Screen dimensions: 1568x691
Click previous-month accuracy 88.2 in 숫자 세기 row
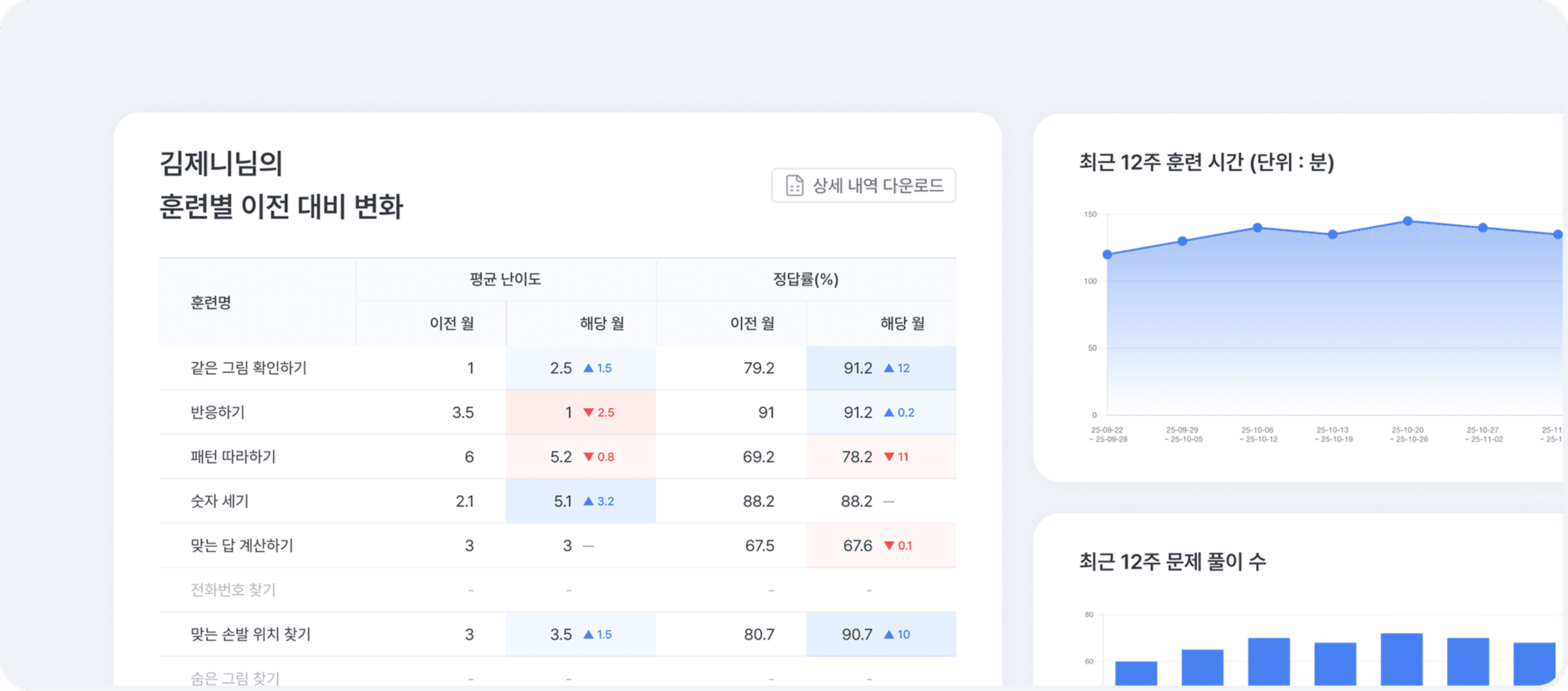[x=759, y=501]
